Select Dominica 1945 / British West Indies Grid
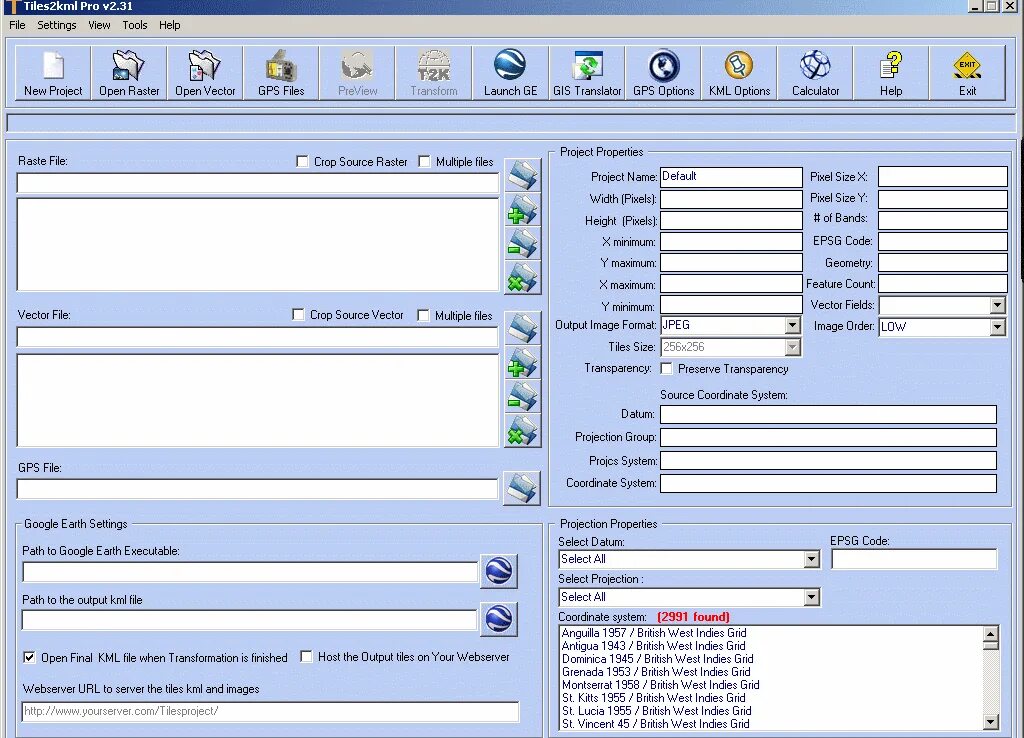This screenshot has width=1024, height=738. pos(658,659)
